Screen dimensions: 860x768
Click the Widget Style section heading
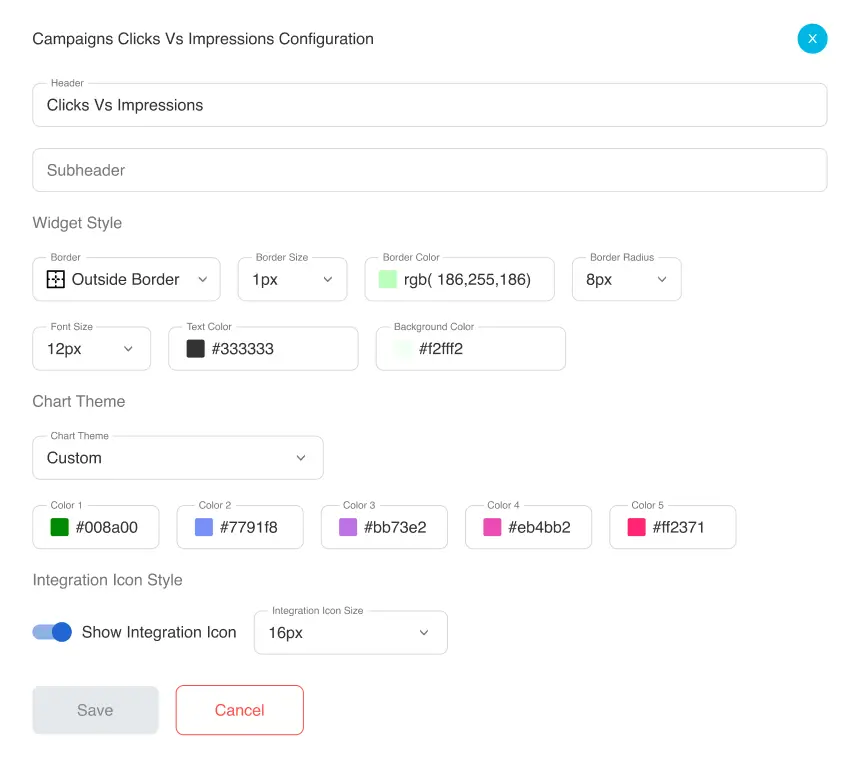pos(77,223)
